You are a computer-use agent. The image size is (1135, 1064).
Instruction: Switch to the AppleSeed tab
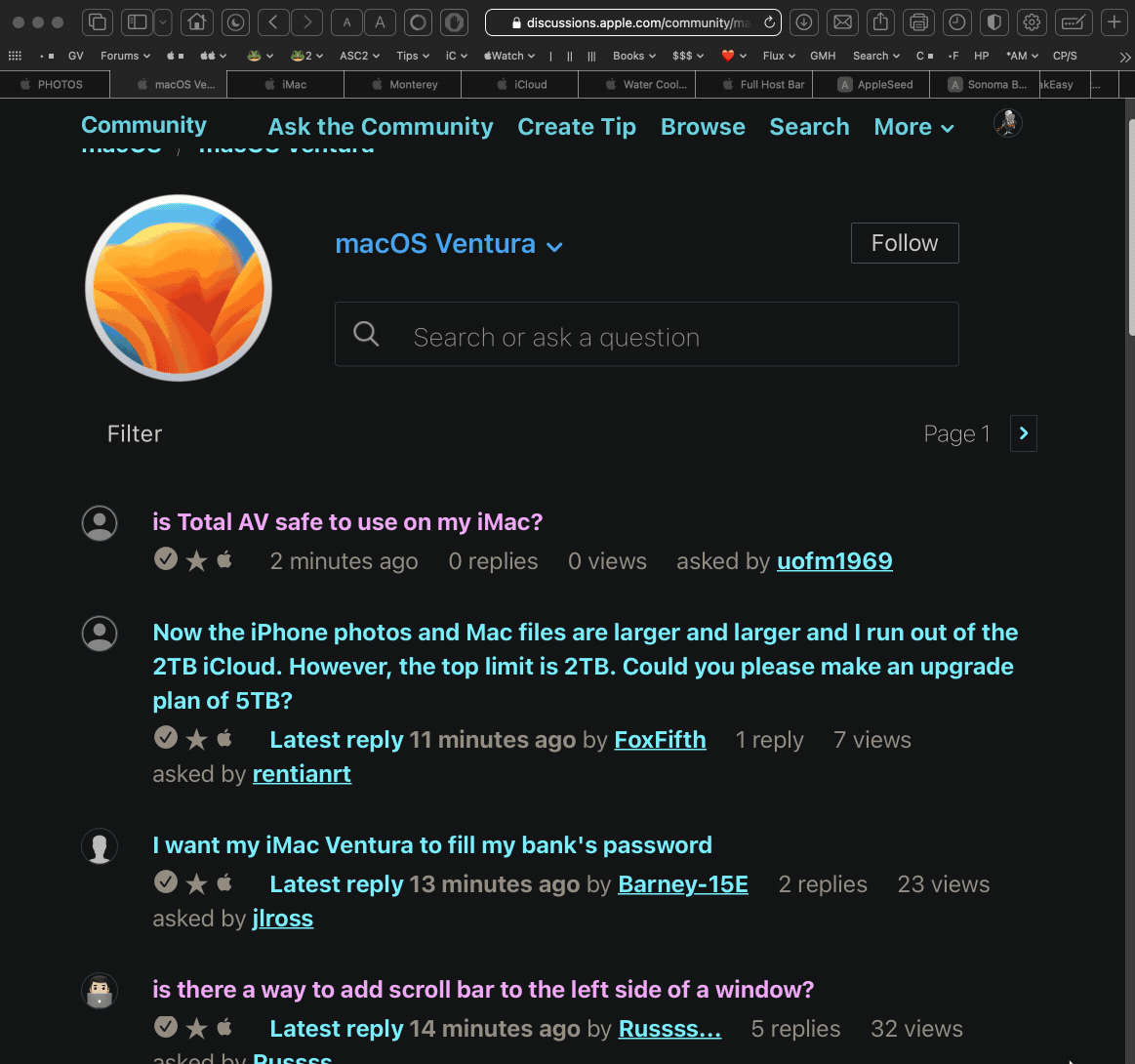(871, 85)
